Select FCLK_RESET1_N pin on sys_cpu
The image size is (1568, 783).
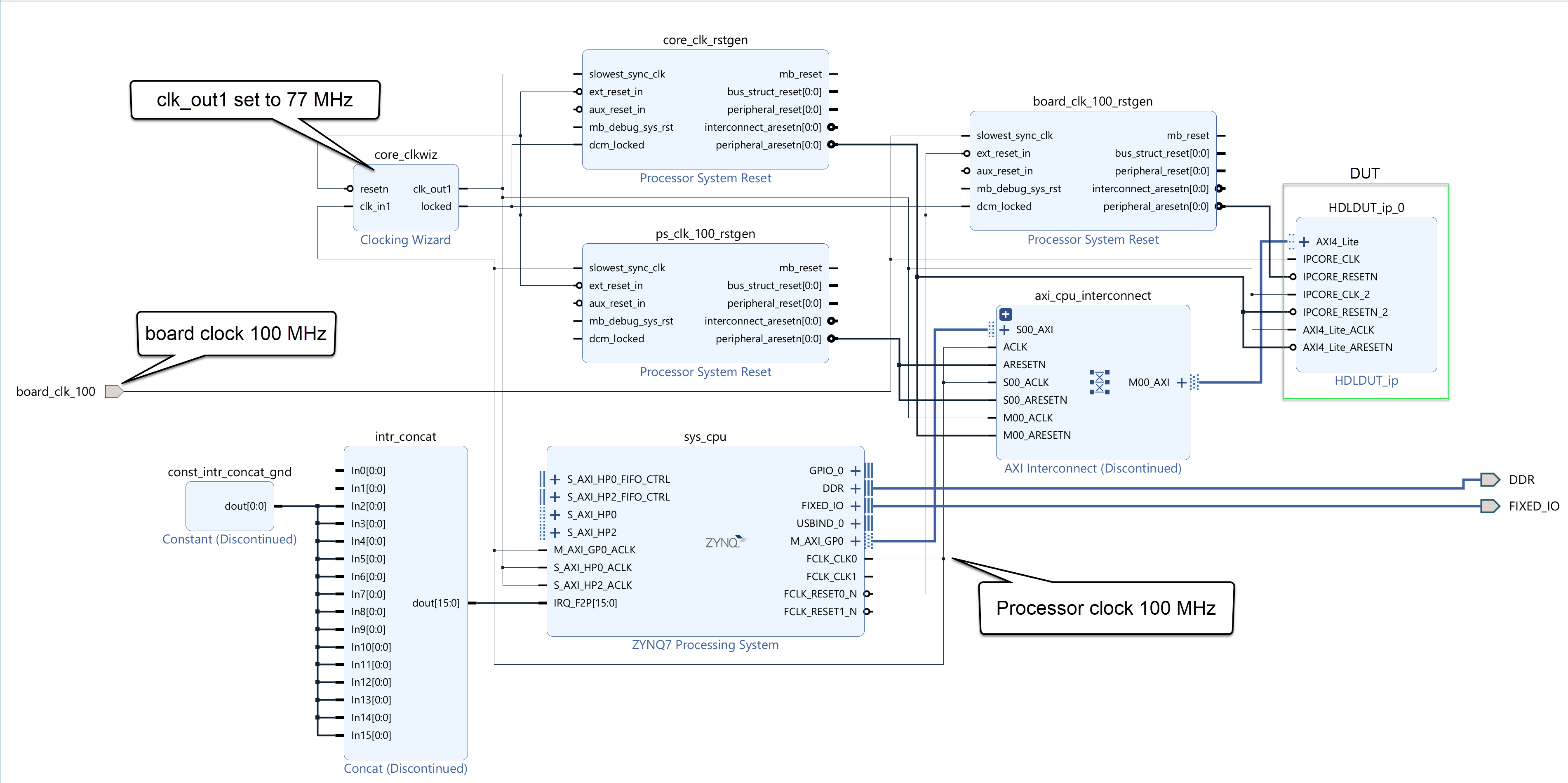pyautogui.click(x=820, y=611)
